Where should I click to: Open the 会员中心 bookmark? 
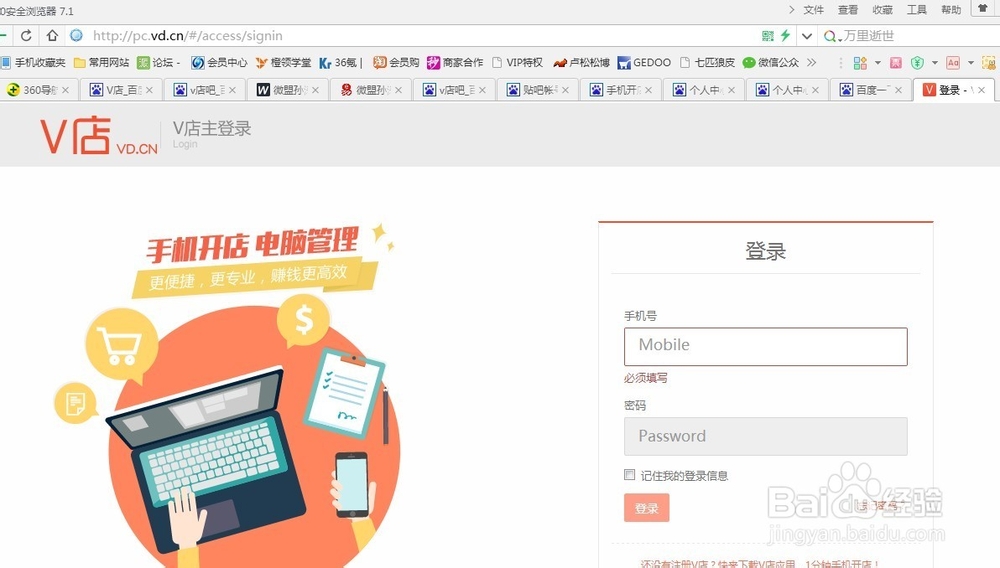219,62
